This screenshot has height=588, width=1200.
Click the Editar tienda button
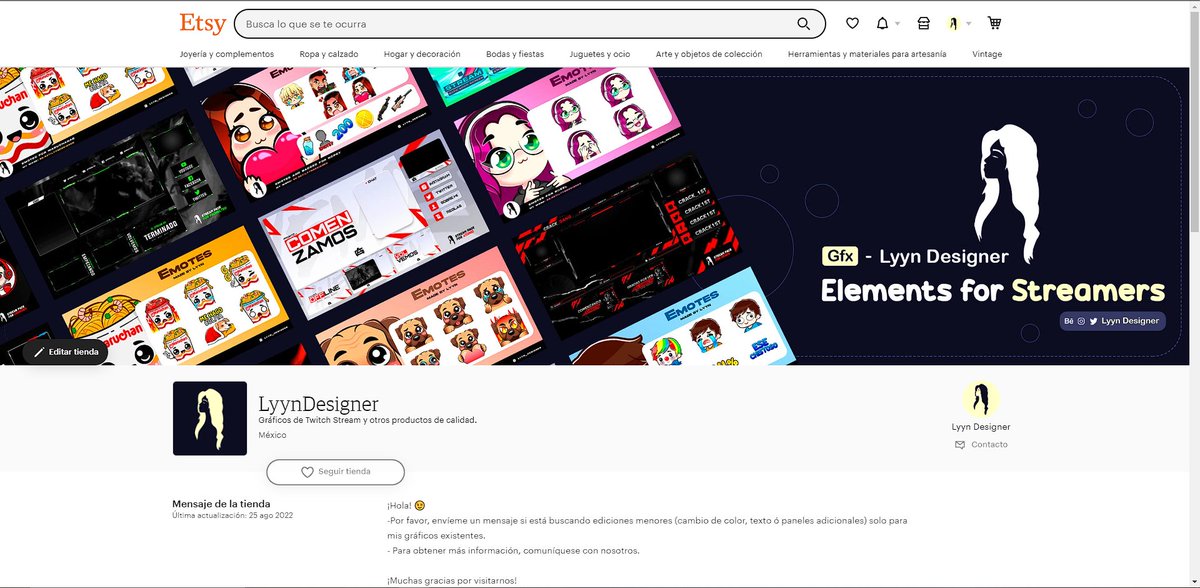(66, 352)
